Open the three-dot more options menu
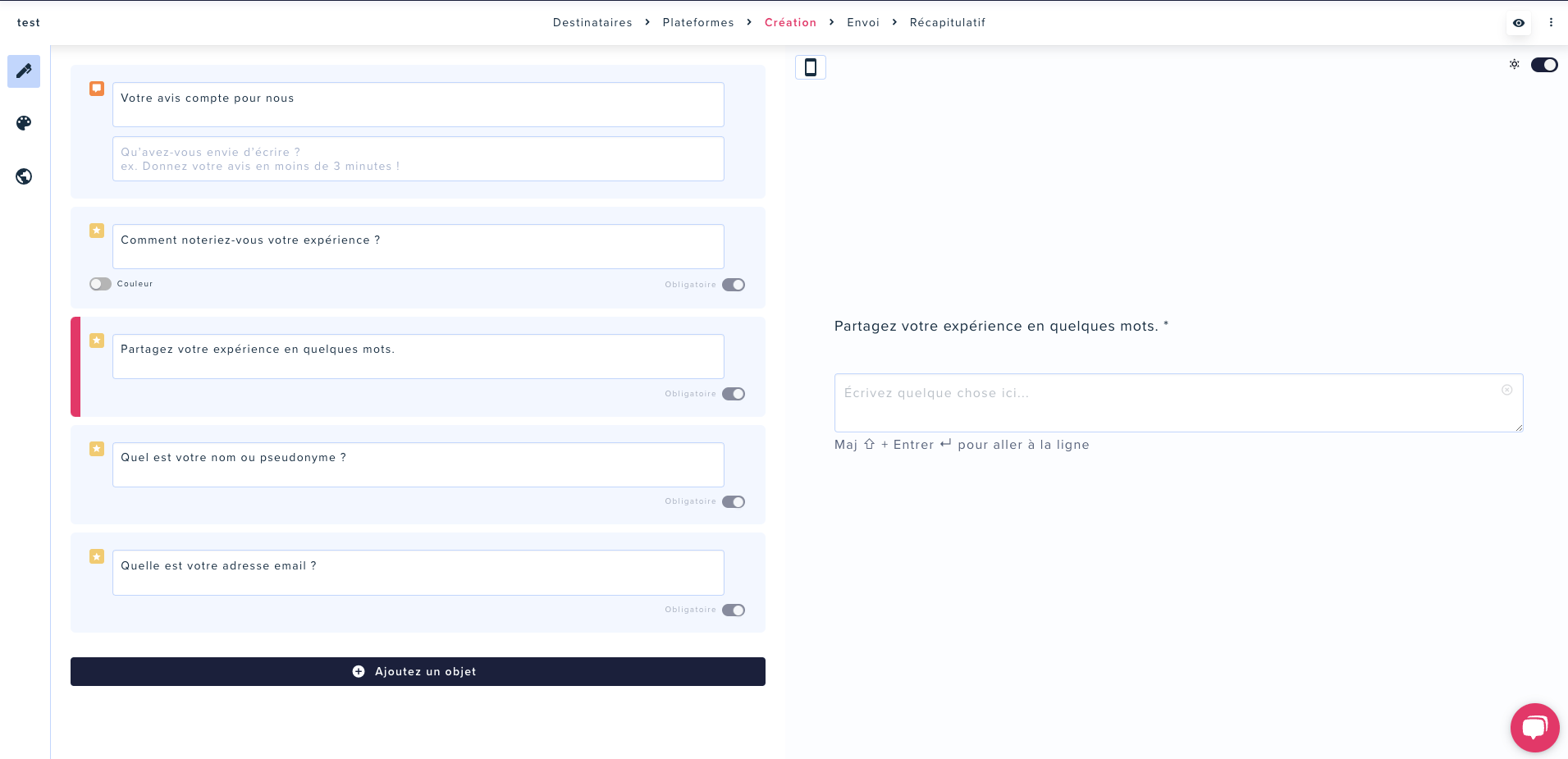The width and height of the screenshot is (1568, 759). pyautogui.click(x=1551, y=23)
